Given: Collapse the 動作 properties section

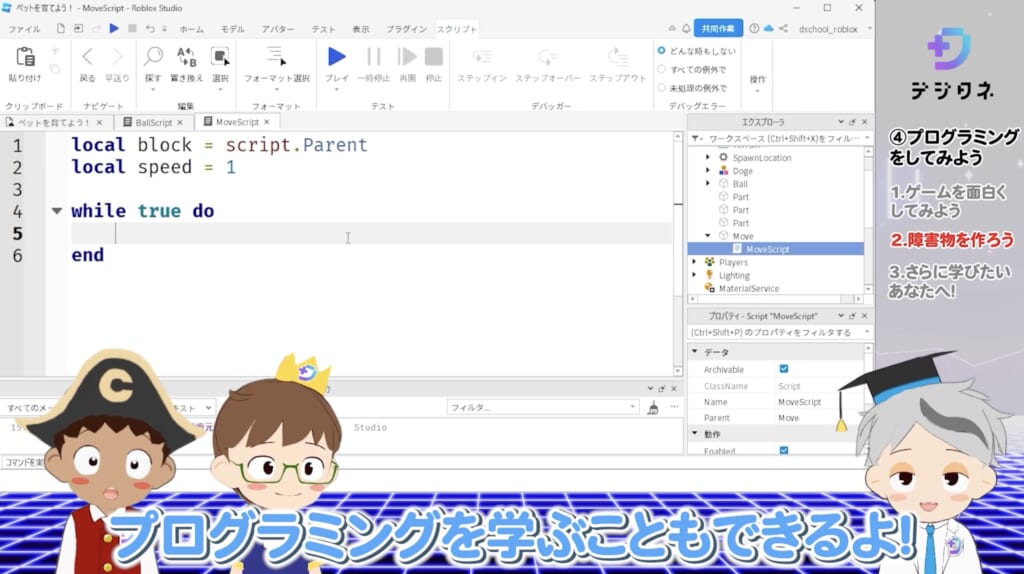Looking at the screenshot, I should 695,433.
